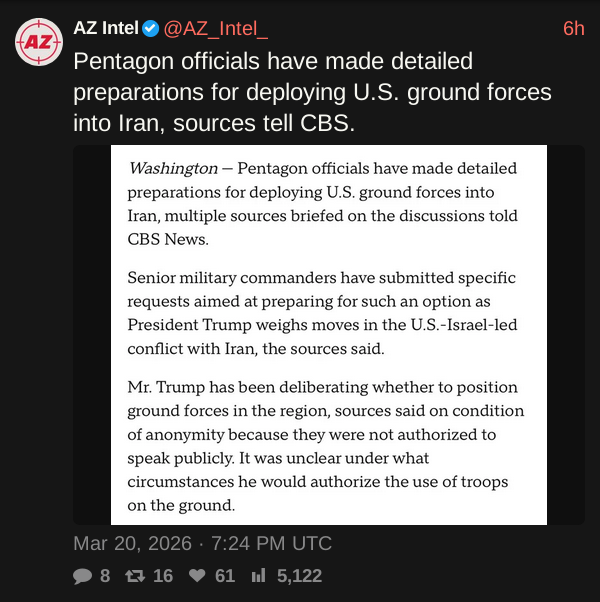Open the @AZ_Intel_ handle link
600x602 pixels.
pos(215,28)
